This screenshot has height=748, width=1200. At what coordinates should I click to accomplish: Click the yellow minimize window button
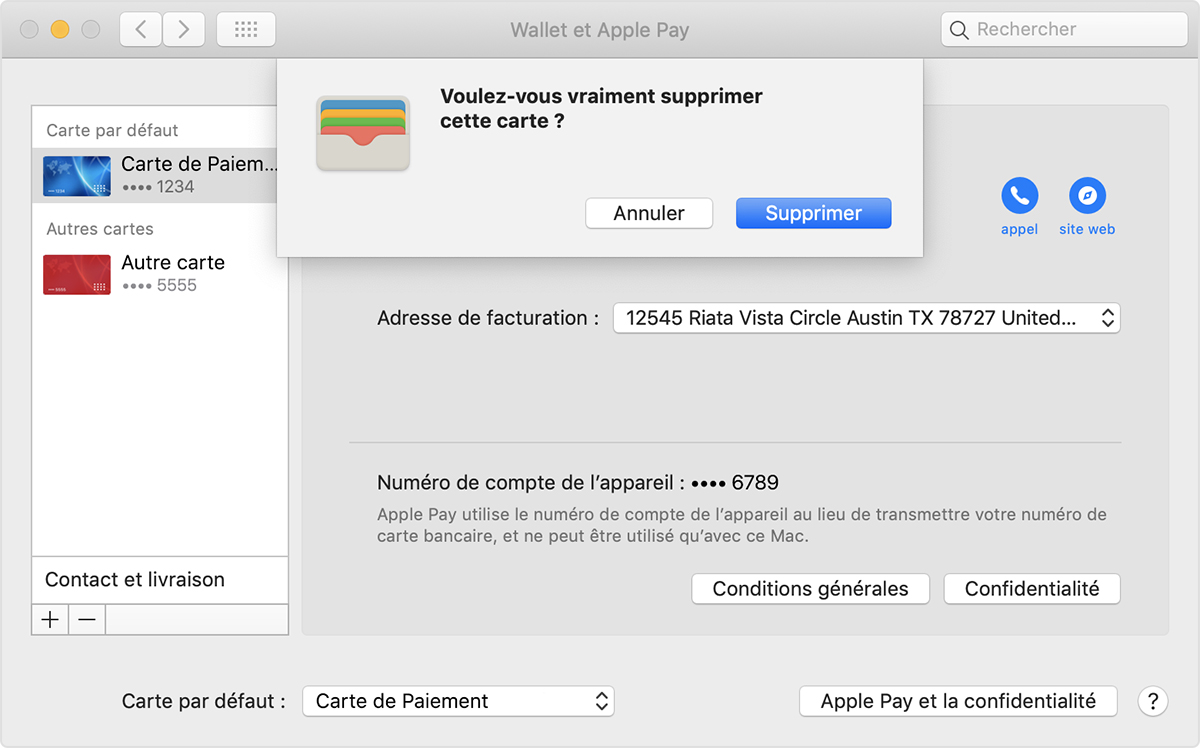click(59, 29)
